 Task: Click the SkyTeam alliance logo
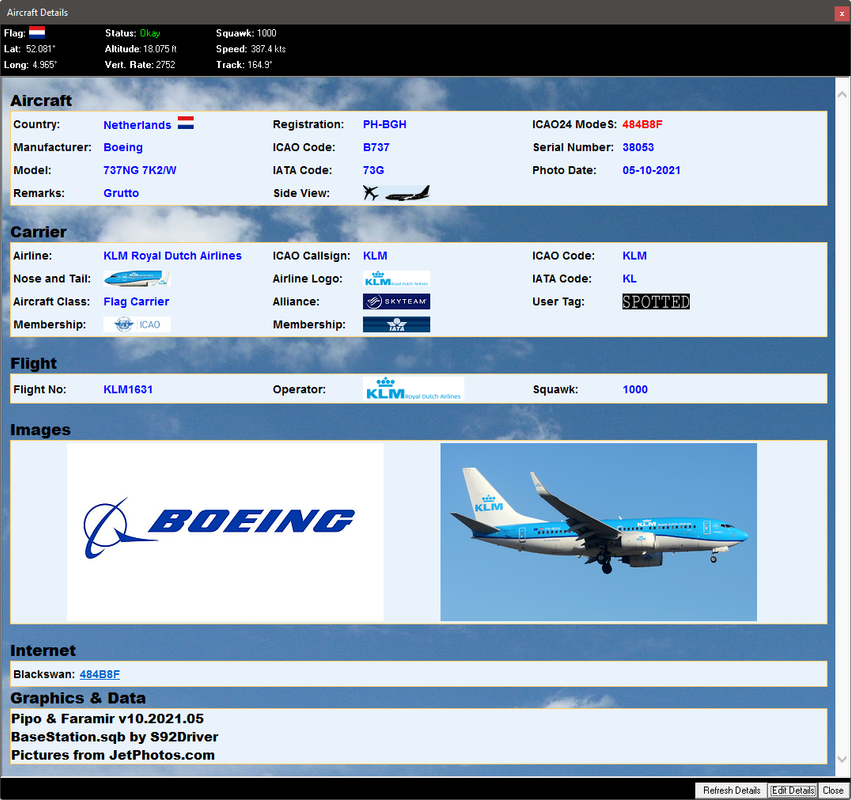pos(396,301)
